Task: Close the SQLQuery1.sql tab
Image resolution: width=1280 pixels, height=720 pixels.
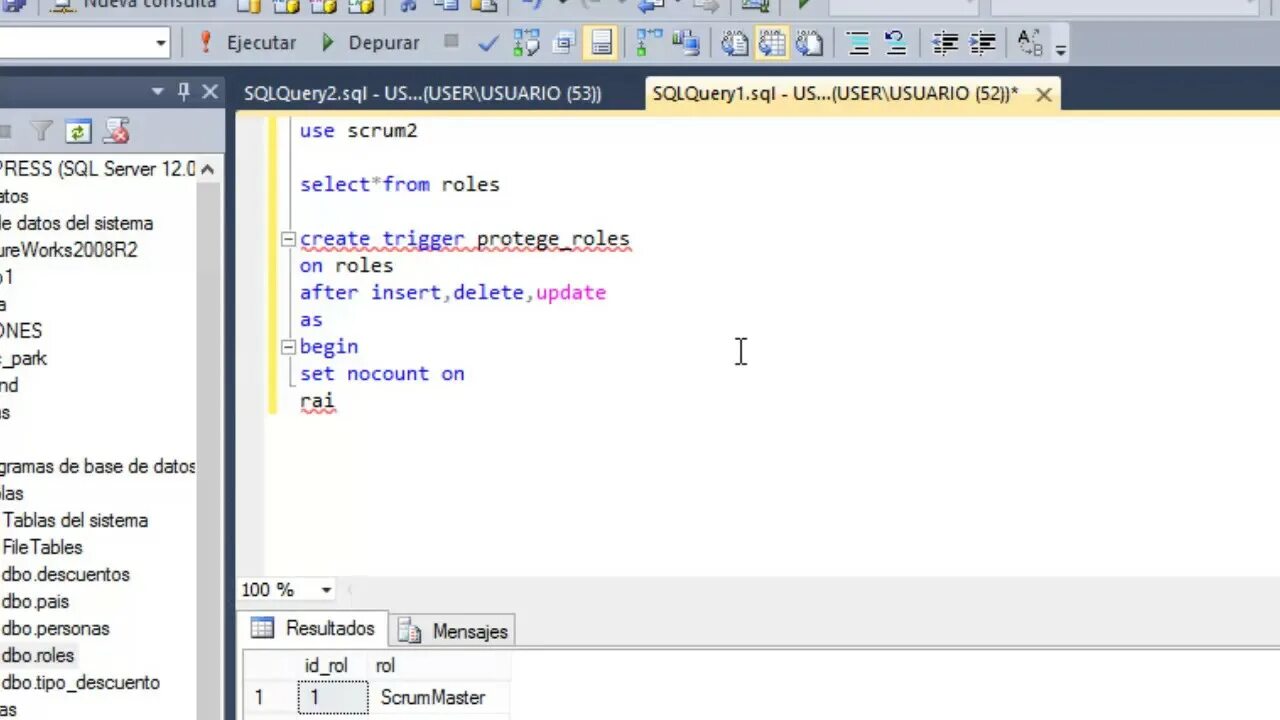Action: click(x=1043, y=95)
